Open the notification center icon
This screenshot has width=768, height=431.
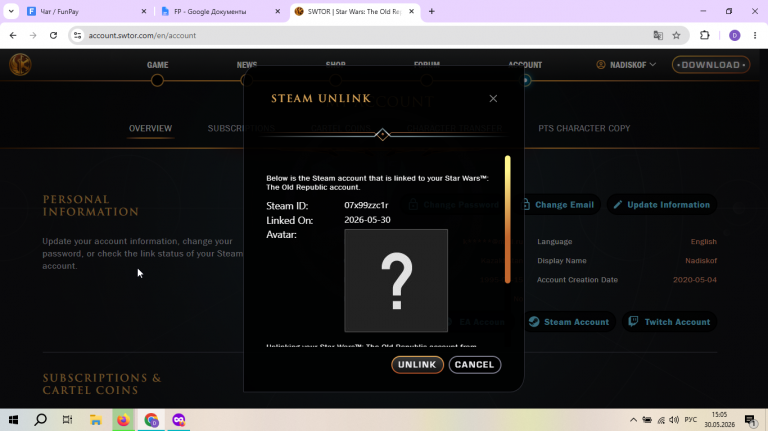(750, 420)
